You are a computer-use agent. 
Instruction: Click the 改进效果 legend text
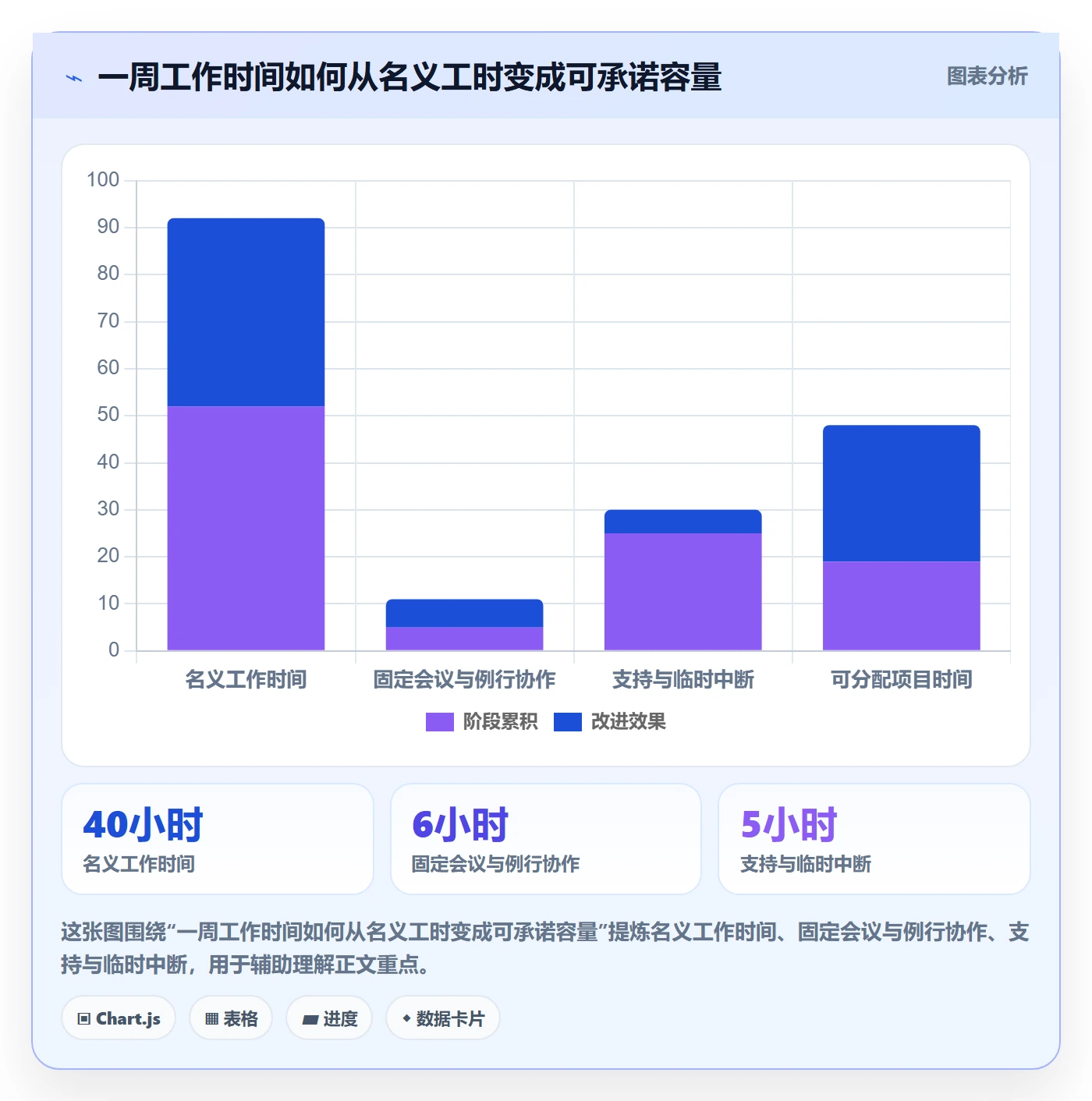click(629, 722)
